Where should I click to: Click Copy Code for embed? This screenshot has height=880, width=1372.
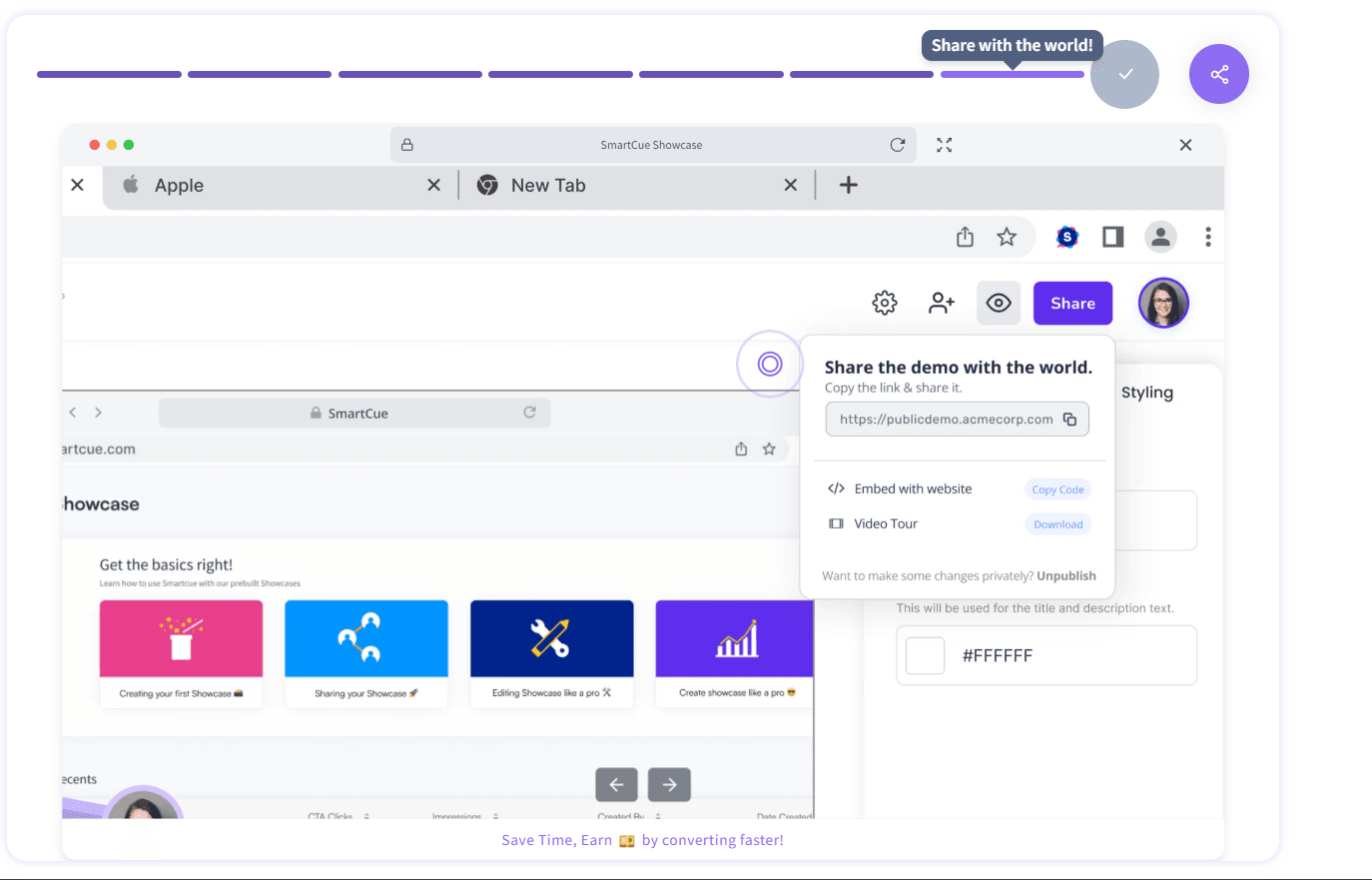1057,489
